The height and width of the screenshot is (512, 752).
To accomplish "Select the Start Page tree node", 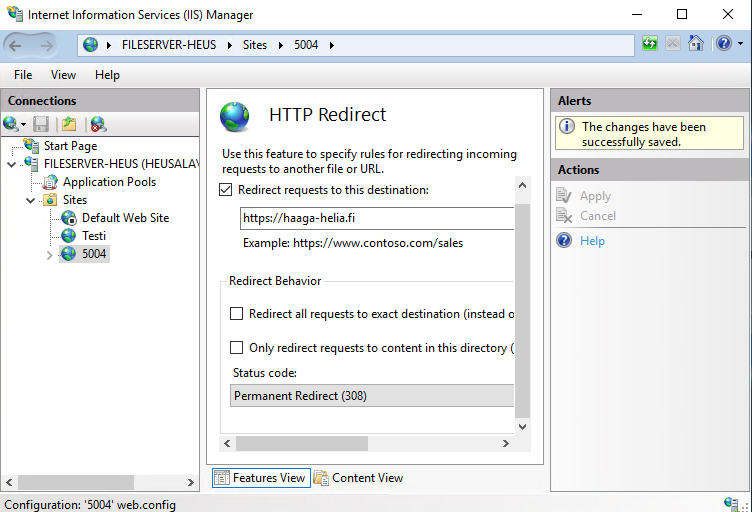I will point(70,146).
